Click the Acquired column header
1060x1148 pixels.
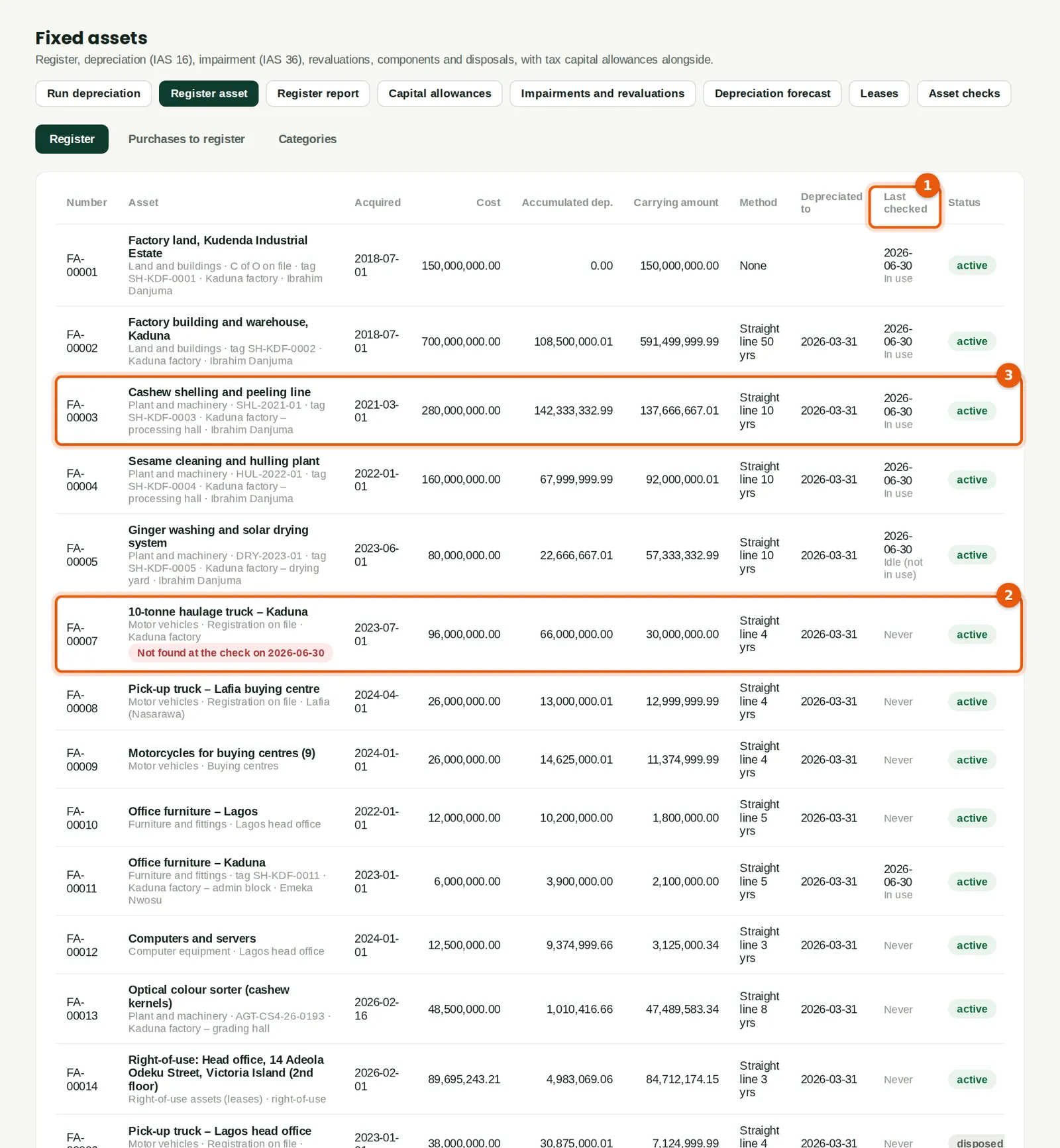378,203
